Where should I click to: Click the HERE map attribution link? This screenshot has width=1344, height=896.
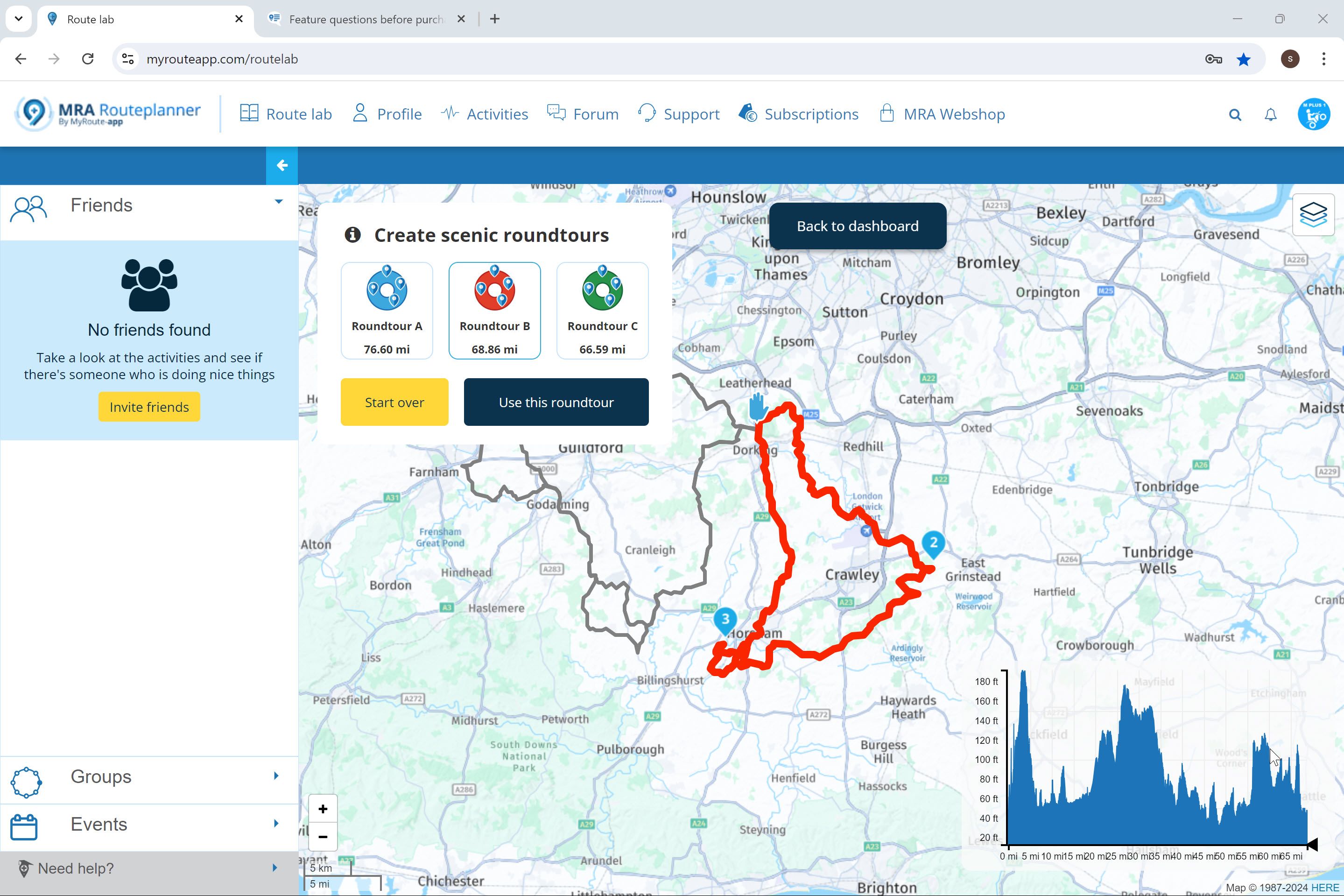click(1325, 888)
